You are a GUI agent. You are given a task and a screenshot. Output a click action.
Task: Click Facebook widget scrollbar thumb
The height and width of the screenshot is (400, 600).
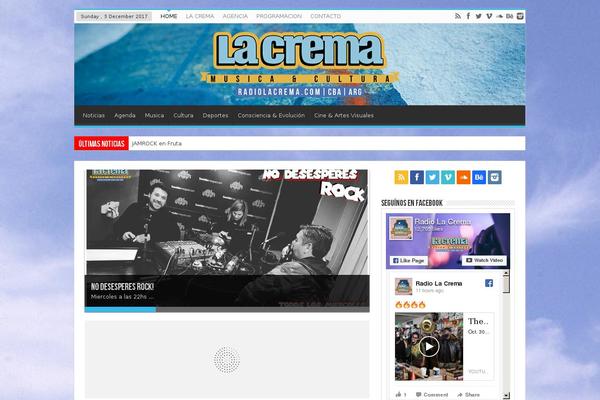506,284
